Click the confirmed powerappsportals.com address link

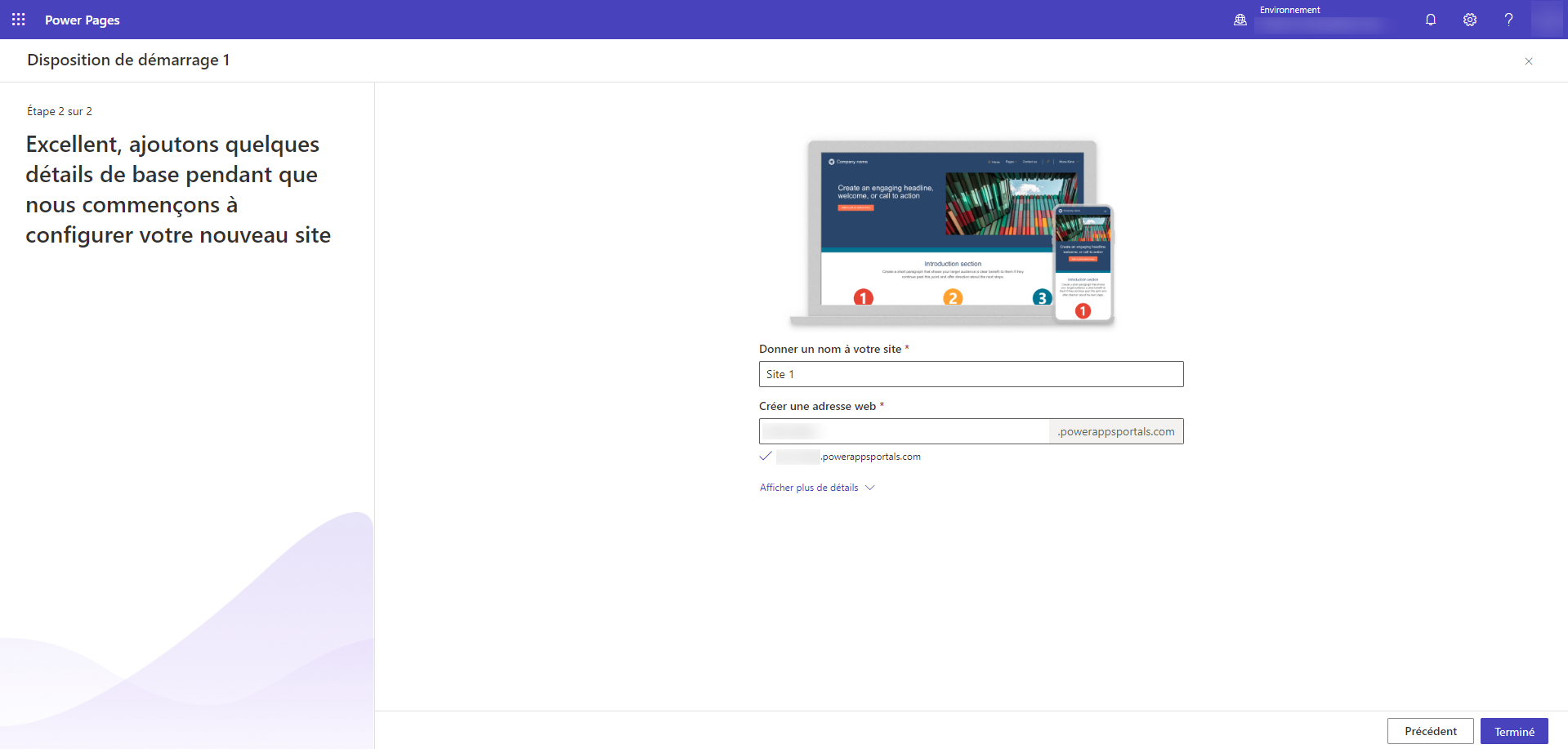click(x=847, y=457)
